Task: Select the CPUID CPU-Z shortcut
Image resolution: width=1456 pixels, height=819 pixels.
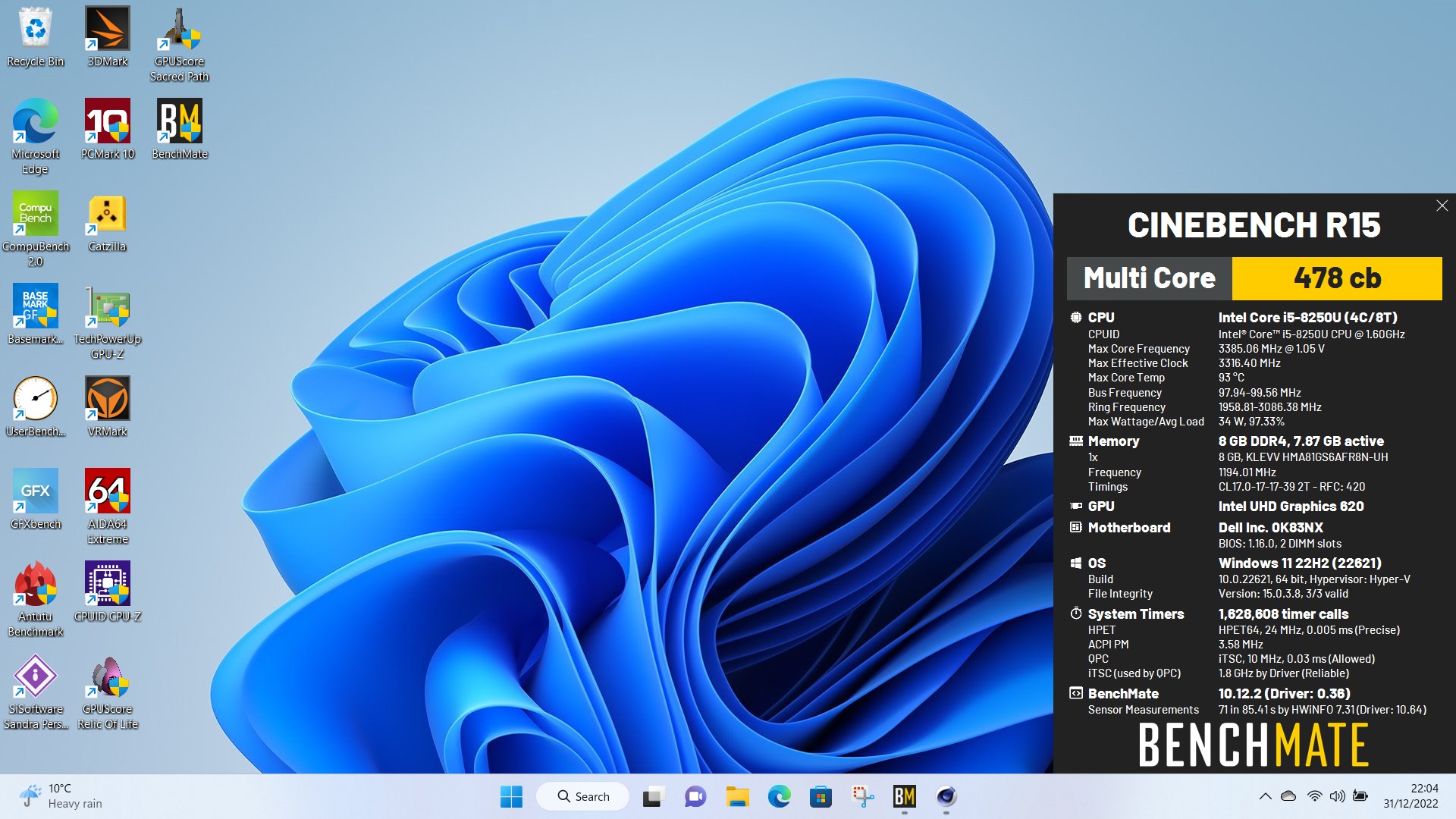Action: [108, 592]
